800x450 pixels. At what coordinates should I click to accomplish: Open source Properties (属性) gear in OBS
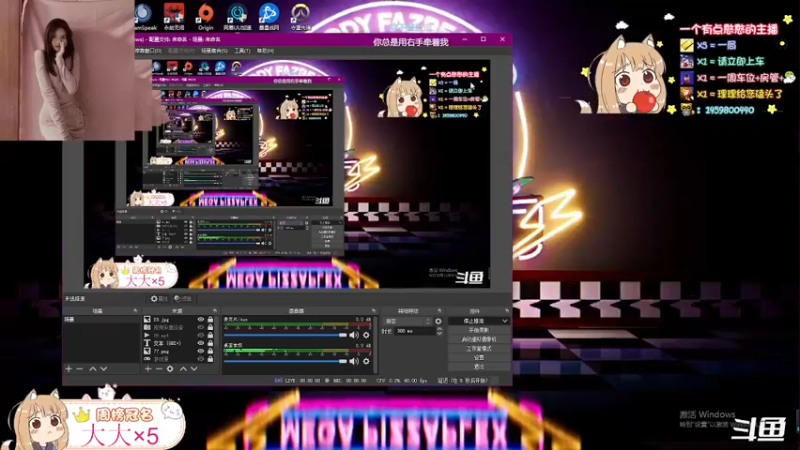(x=159, y=298)
